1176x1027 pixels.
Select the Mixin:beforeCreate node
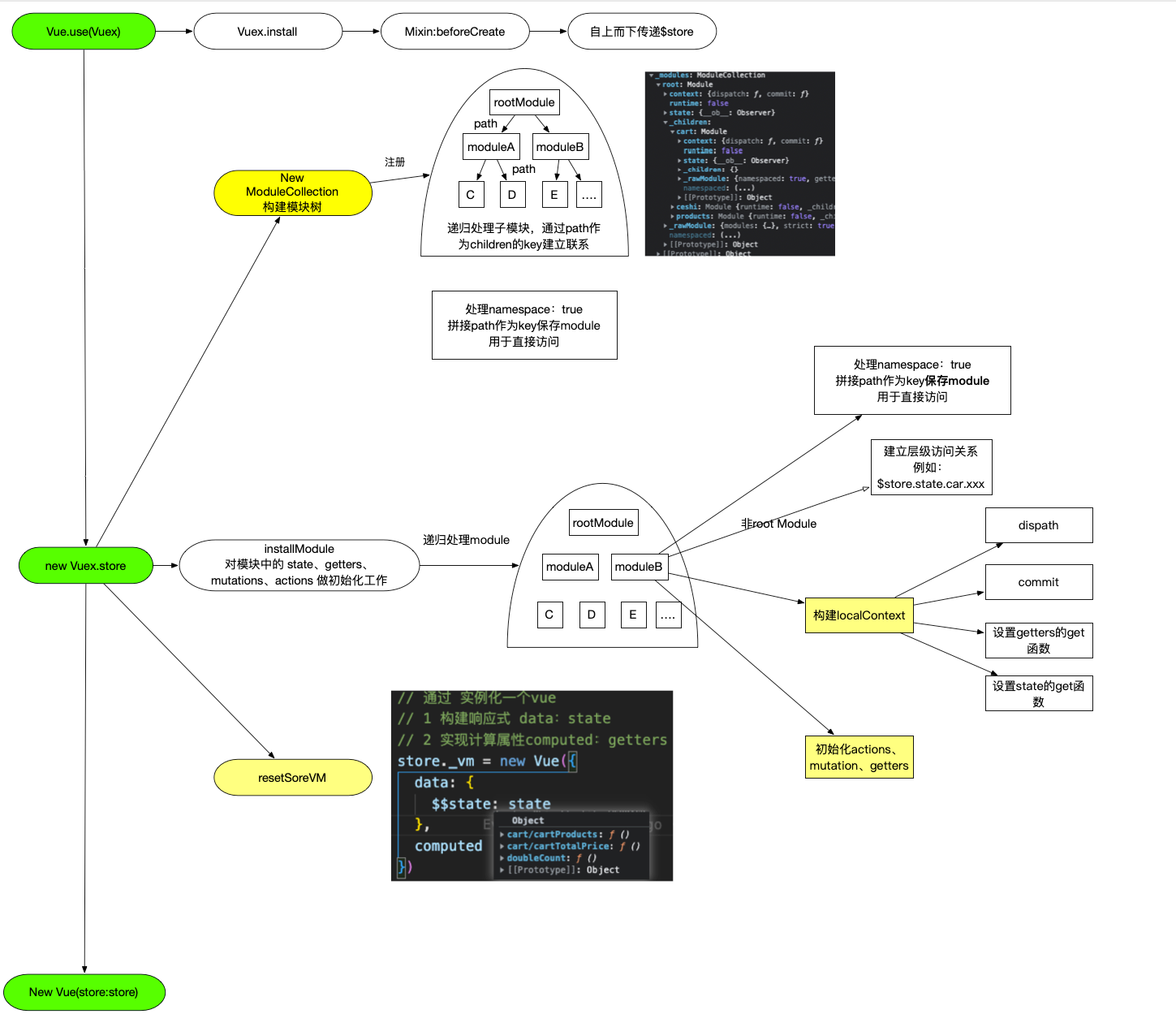455,32
